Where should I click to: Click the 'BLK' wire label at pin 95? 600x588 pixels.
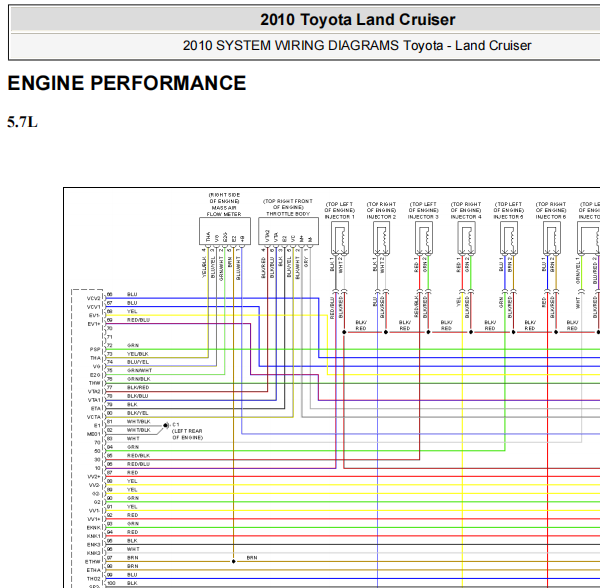[132, 541]
